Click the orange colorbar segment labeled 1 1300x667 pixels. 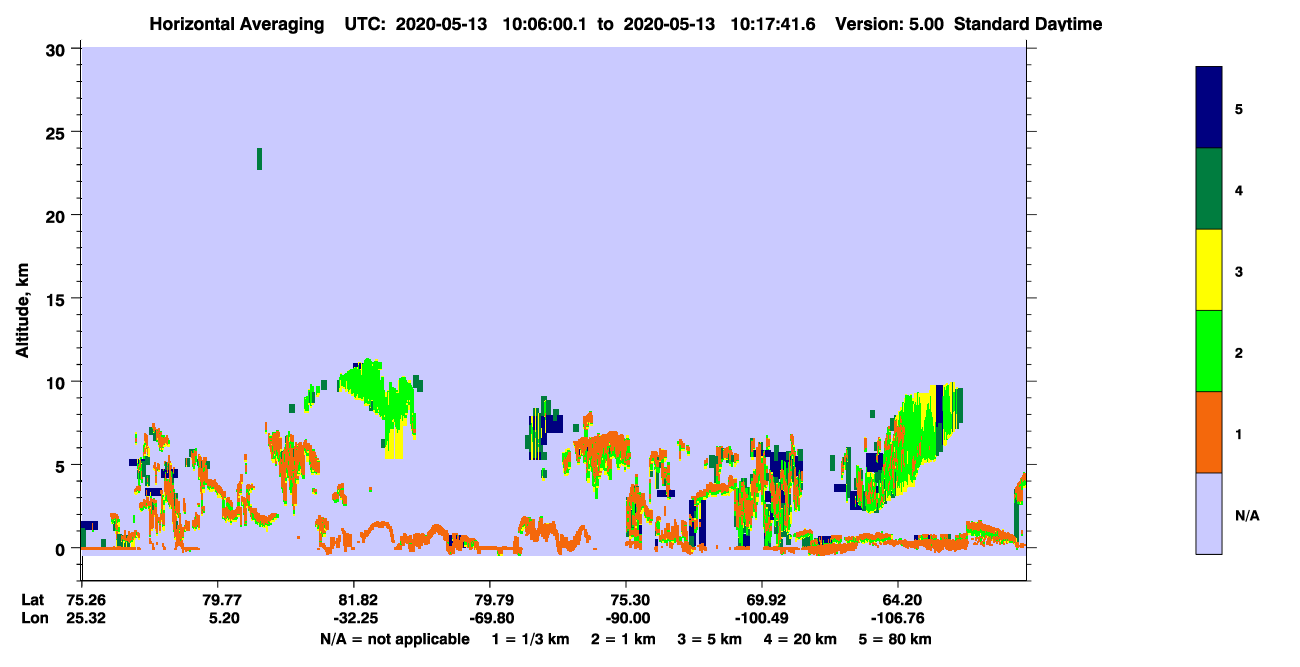1209,432
